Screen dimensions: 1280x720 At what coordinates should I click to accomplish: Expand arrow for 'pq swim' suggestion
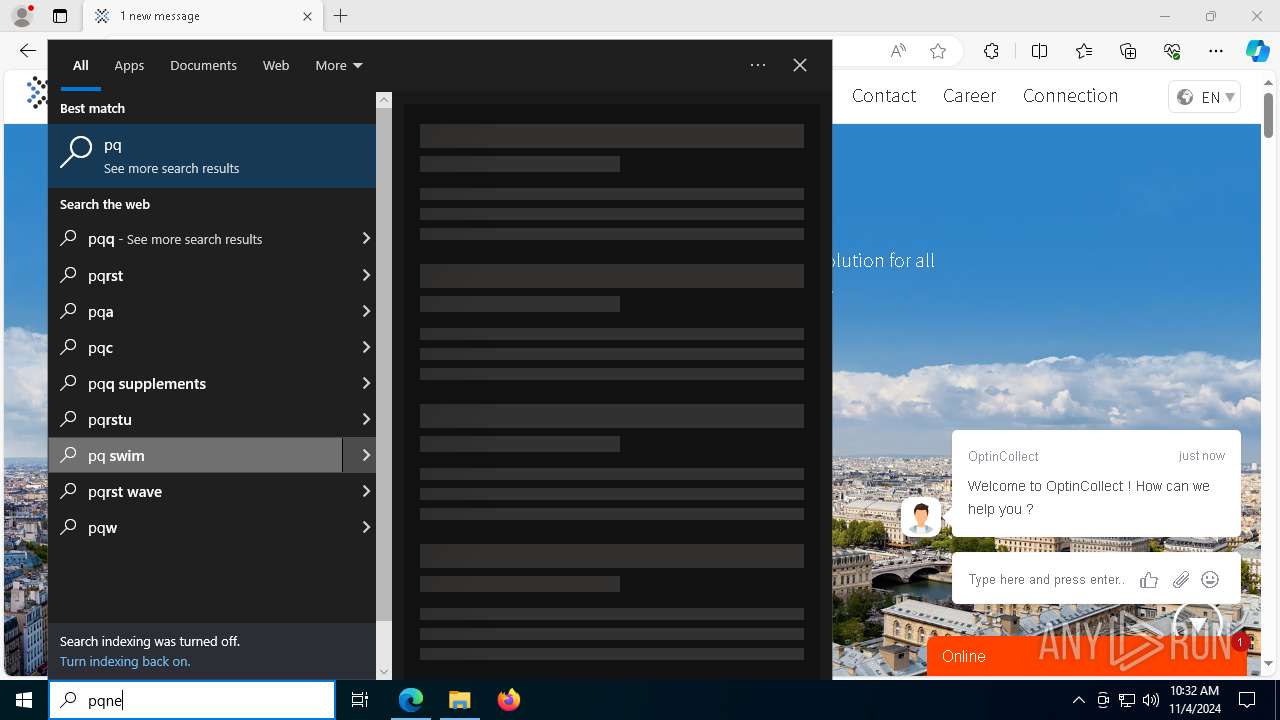point(366,455)
